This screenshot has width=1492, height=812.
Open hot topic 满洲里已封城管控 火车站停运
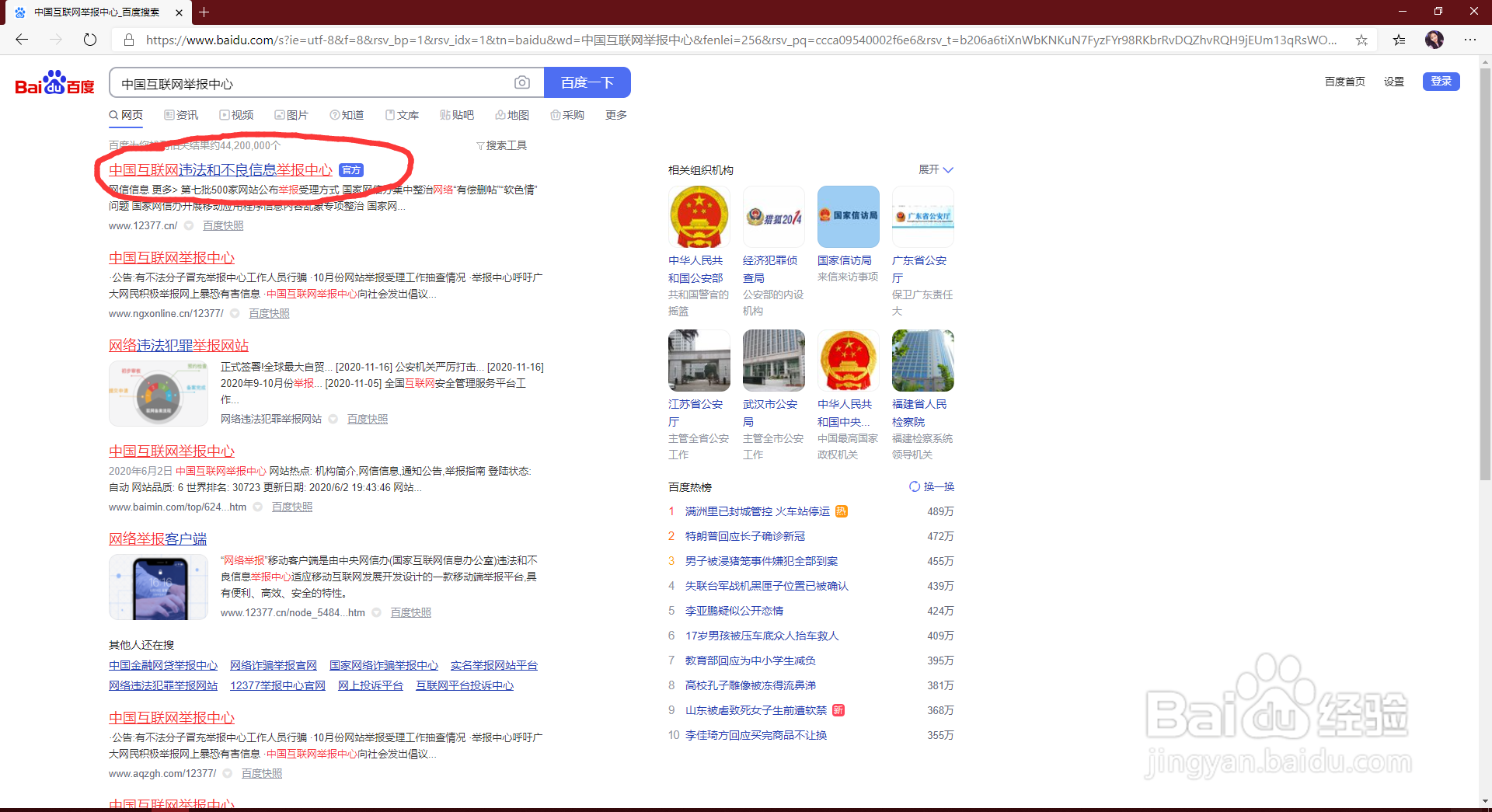point(758,511)
